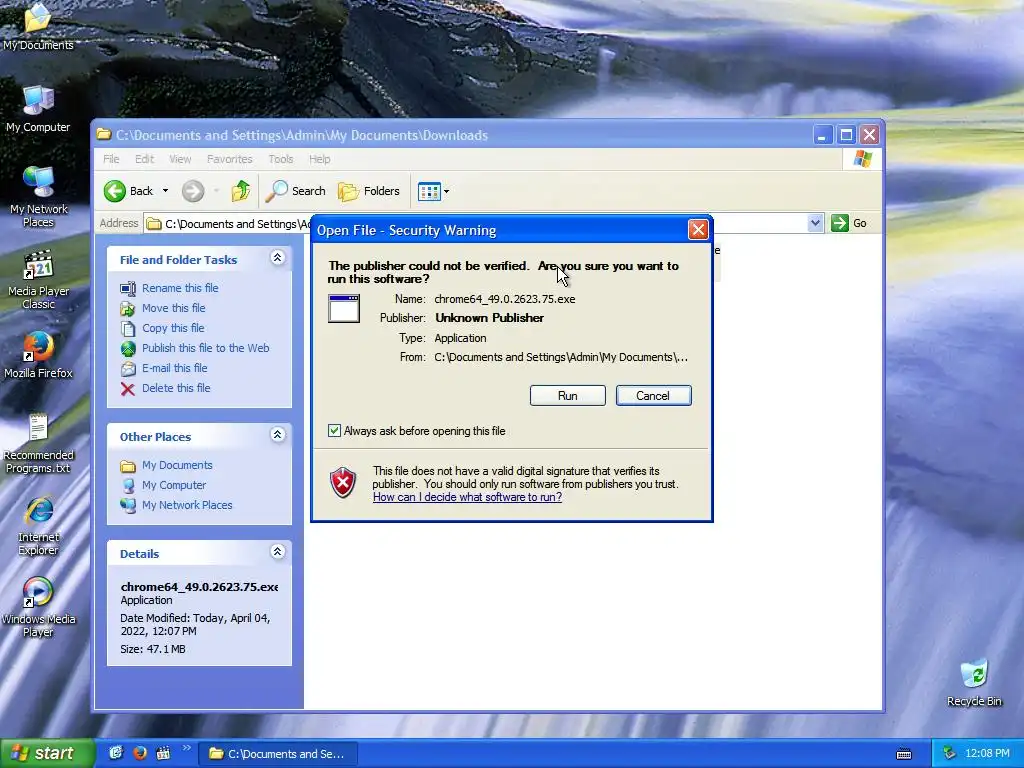Click the Run button in security warning
1024x768 pixels.
[568, 396]
